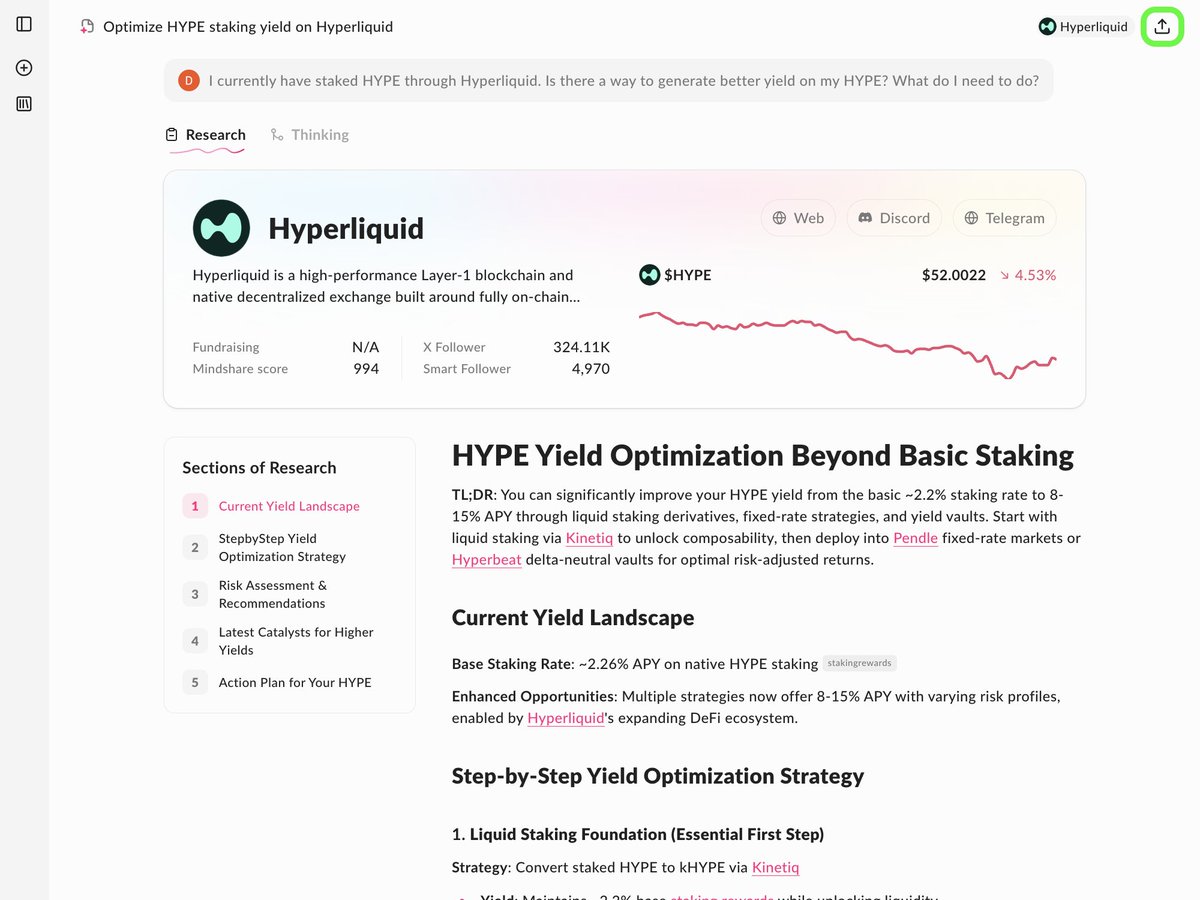Image resolution: width=1200 pixels, height=900 pixels.
Task: Click the Hyperliquid description paragraph
Action: tap(386, 286)
